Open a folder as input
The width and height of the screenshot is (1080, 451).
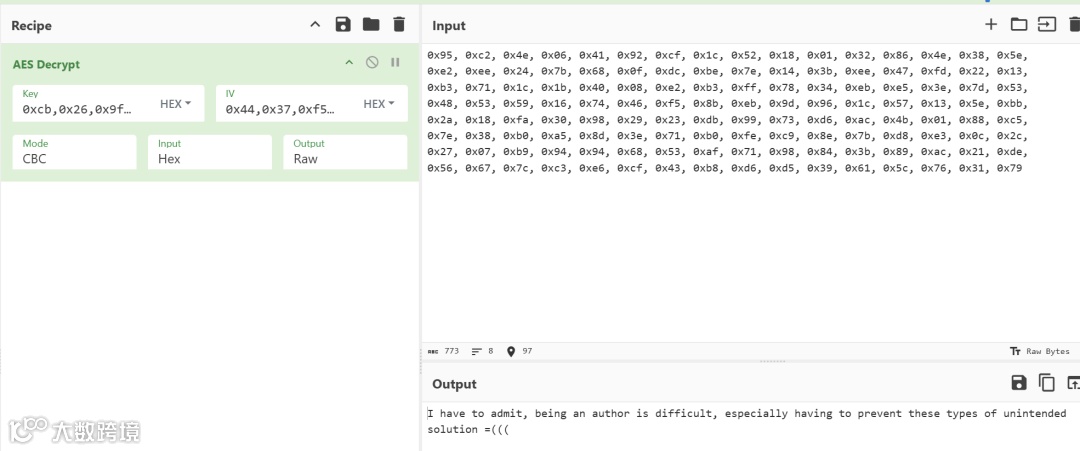(x=1019, y=25)
